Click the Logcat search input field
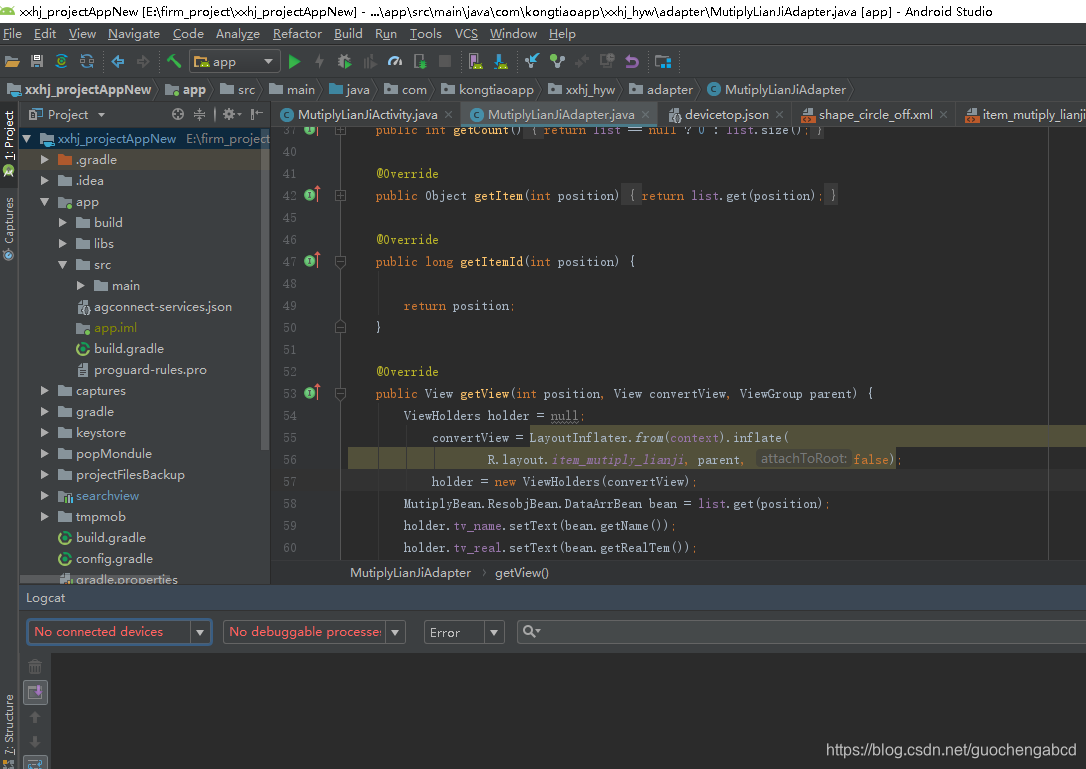1086x769 pixels. (801, 632)
